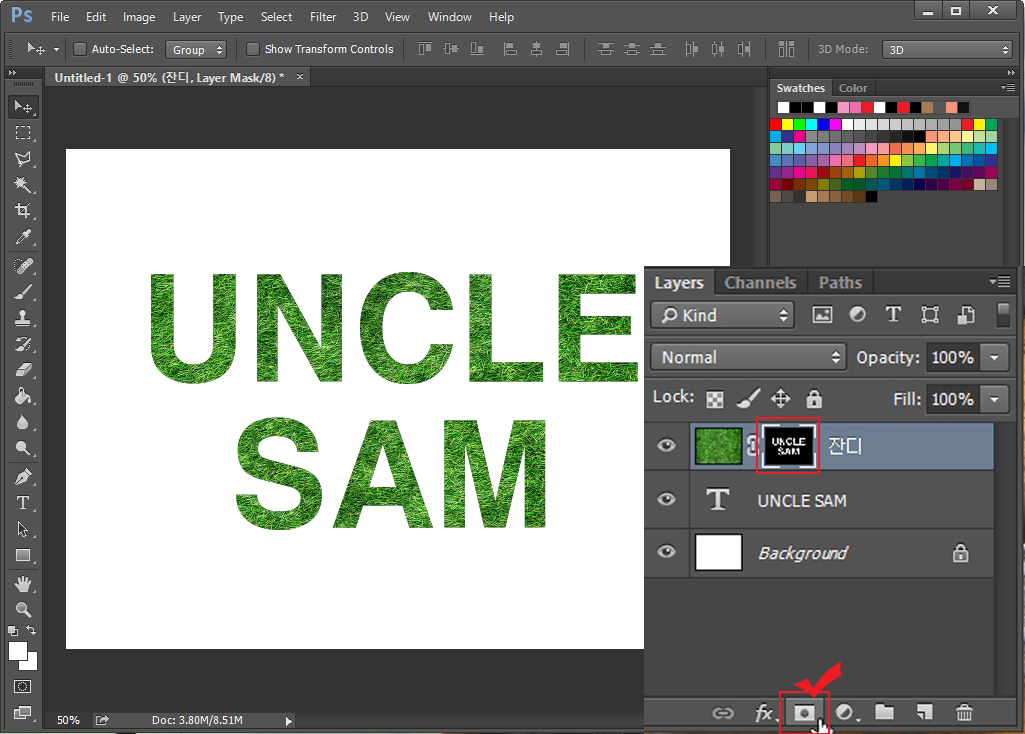This screenshot has width=1025, height=734.
Task: Click the Add layer mask button
Action: (804, 712)
